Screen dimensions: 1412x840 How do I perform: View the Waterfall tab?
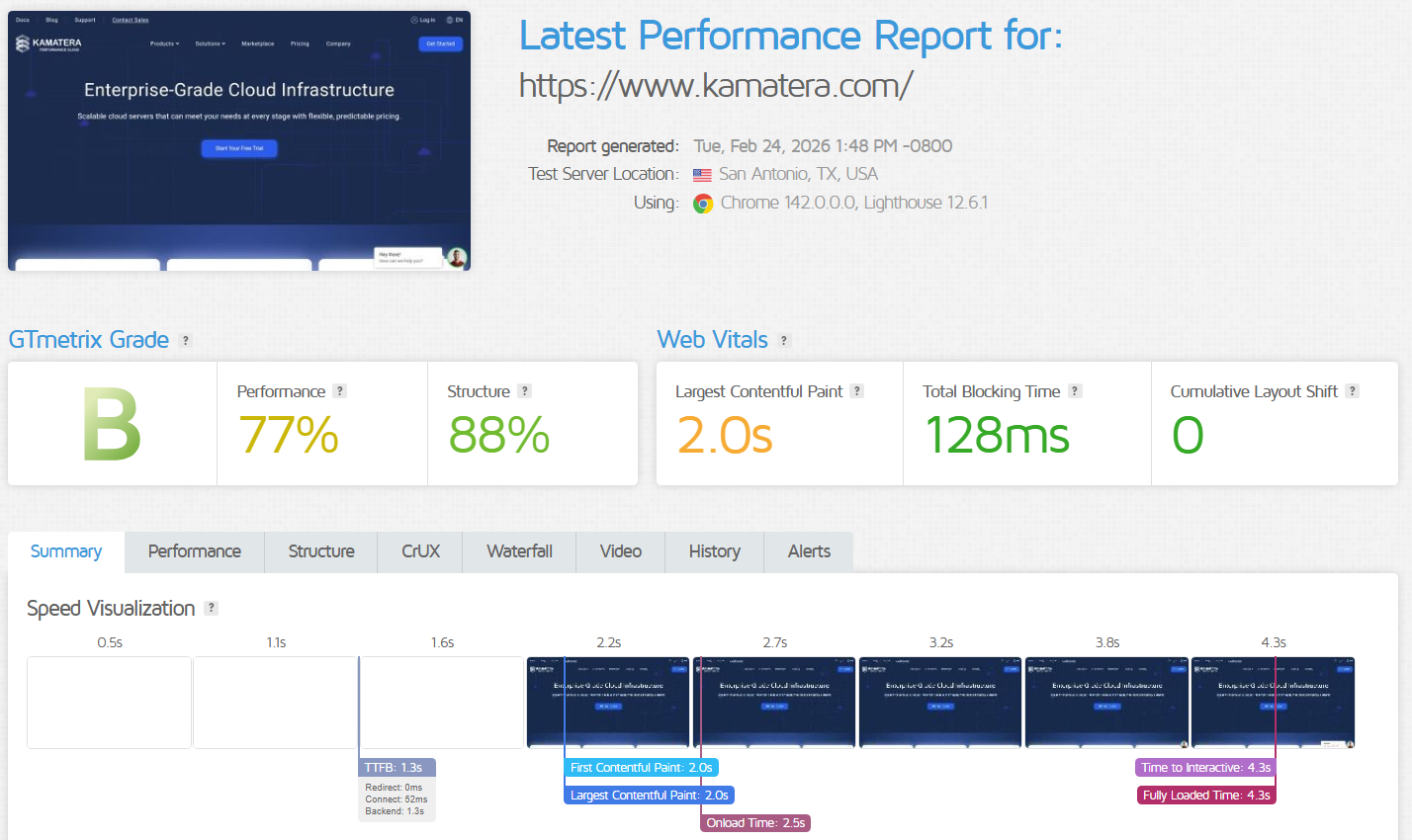519,551
